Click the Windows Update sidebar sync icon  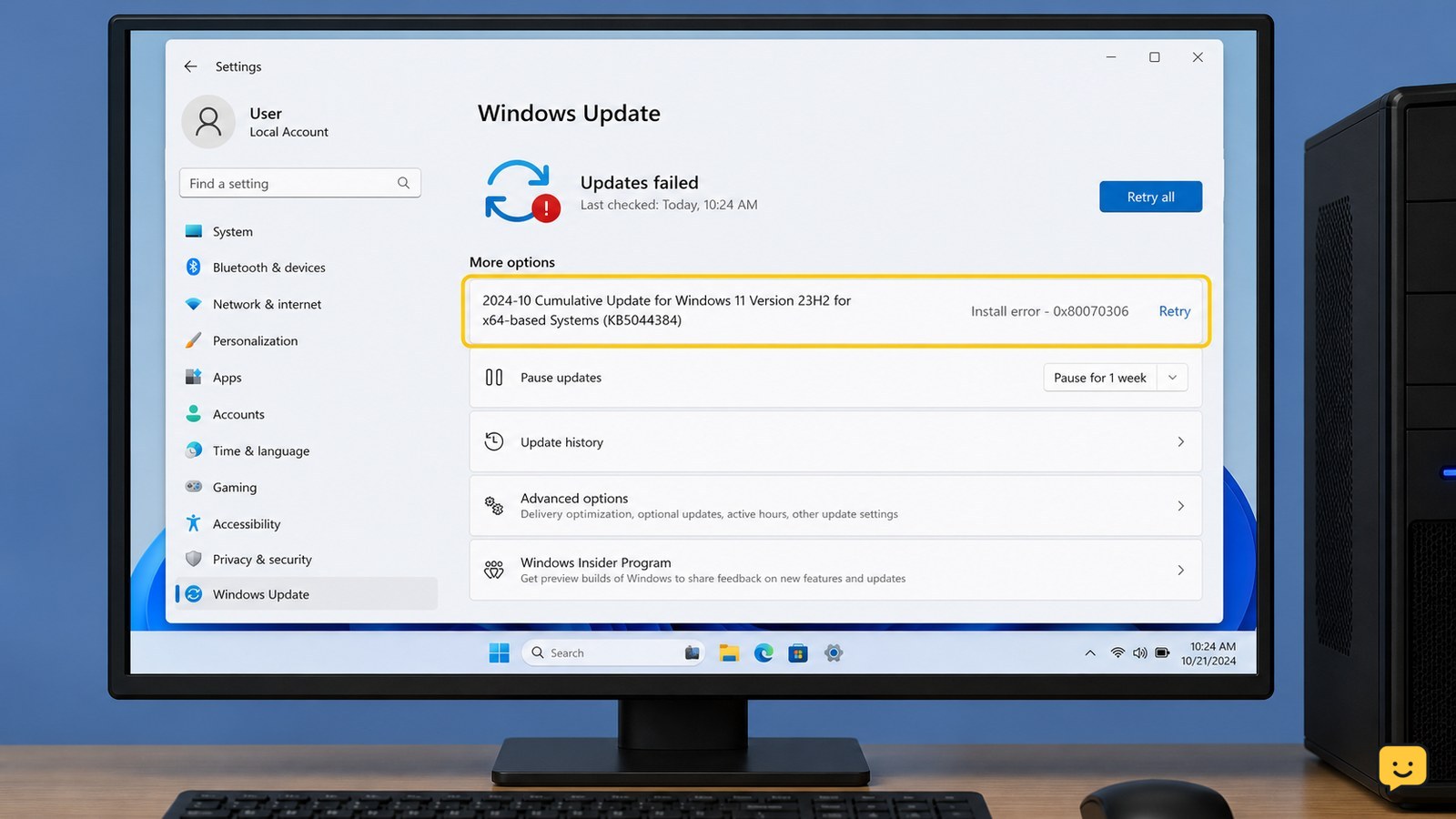pos(193,594)
